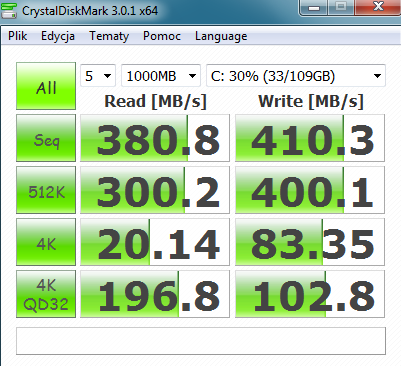The height and width of the screenshot is (366, 401).
Task: Minimize the CrystalDiskMark window
Action: [314, 7]
